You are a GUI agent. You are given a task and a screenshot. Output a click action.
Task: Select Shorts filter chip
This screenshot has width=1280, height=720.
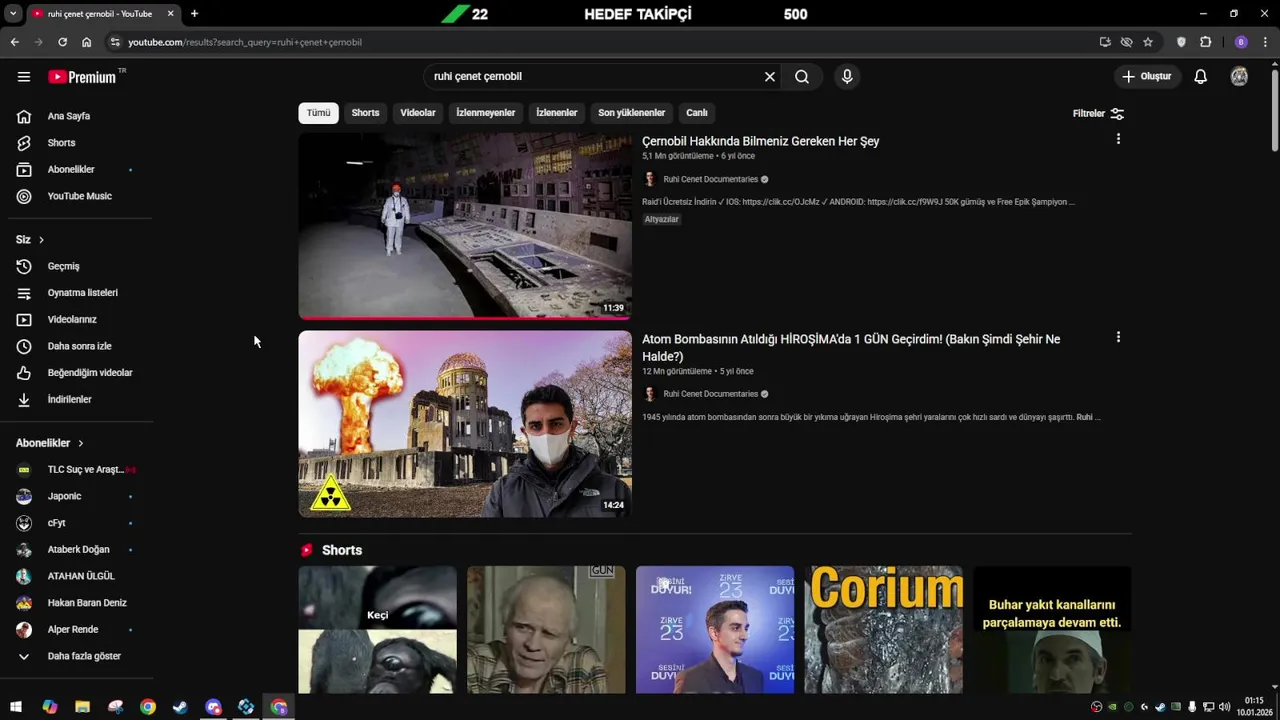pyautogui.click(x=365, y=113)
